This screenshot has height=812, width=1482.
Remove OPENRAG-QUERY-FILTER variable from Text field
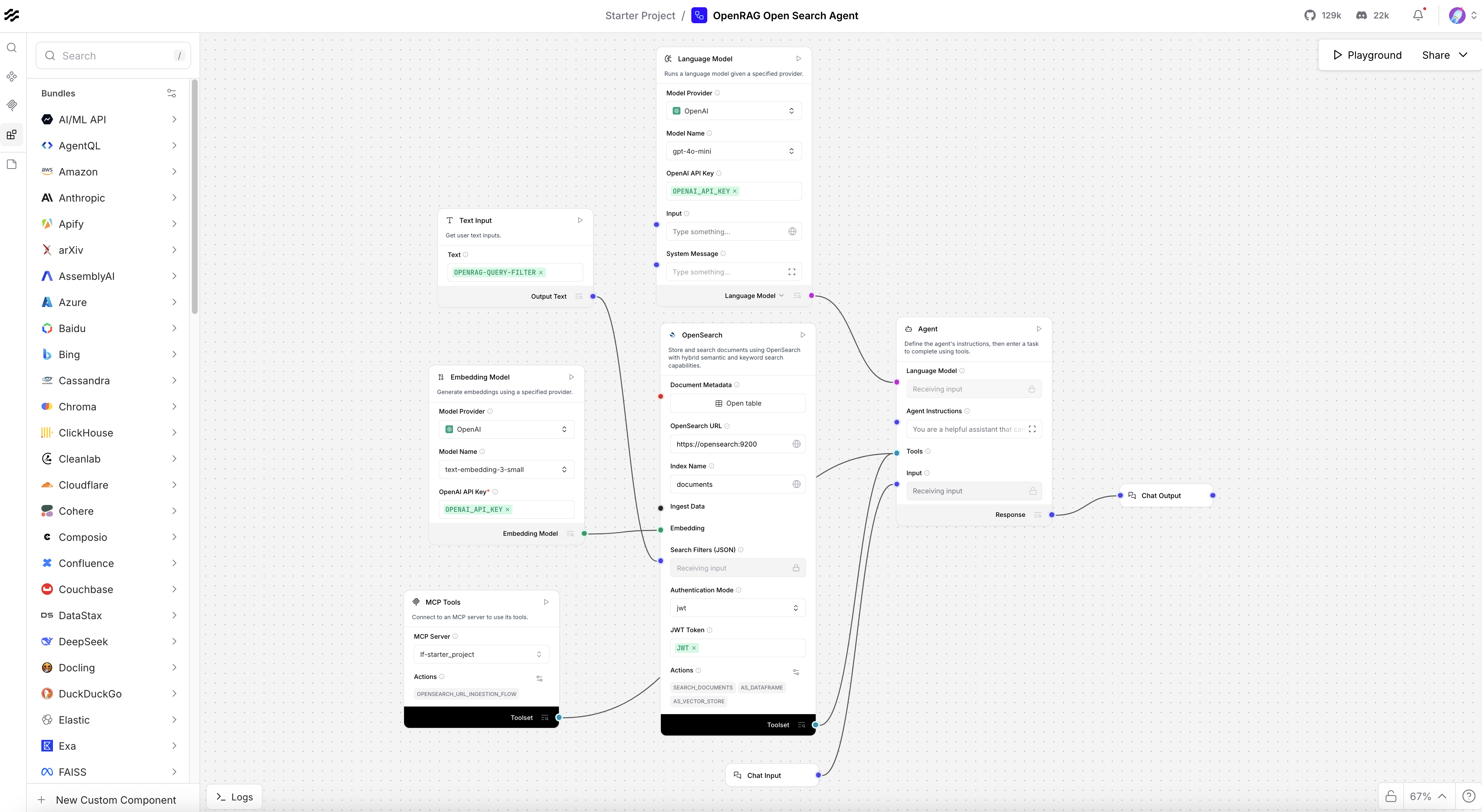tap(541, 273)
